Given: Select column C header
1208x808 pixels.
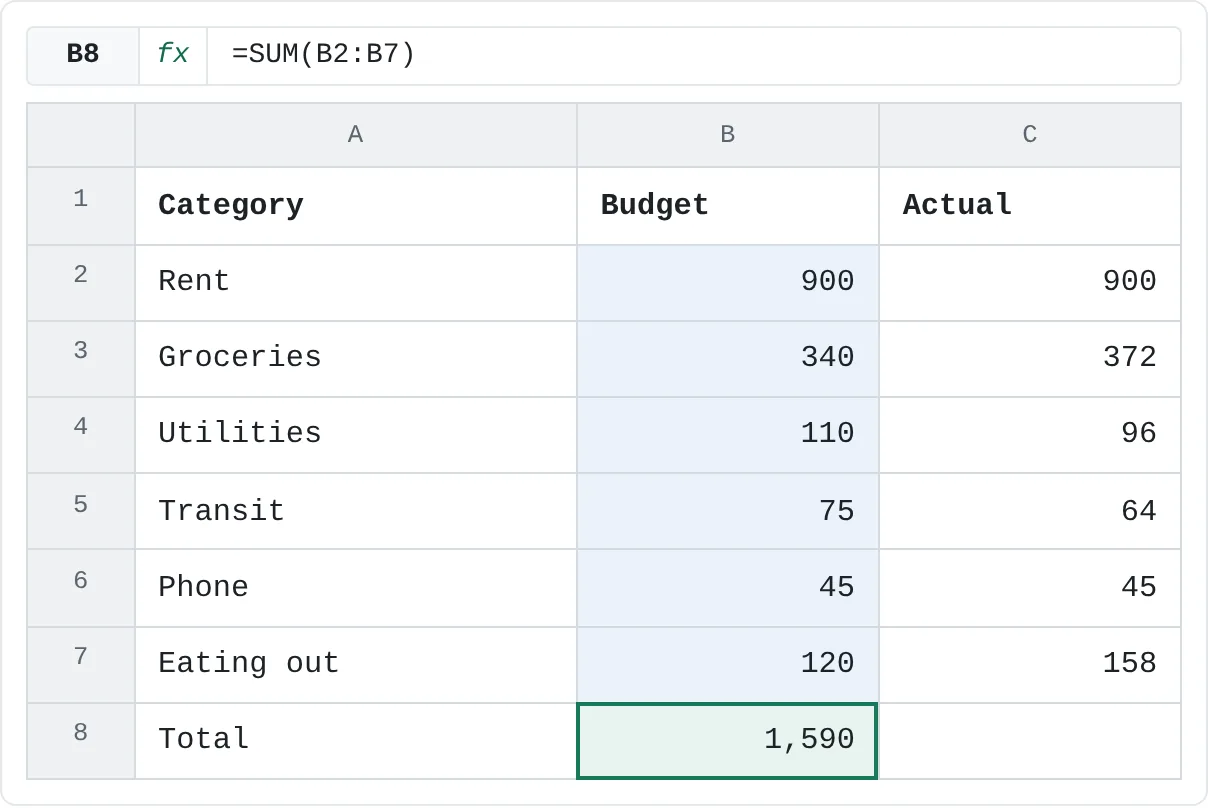Looking at the screenshot, I should tap(1030, 135).
